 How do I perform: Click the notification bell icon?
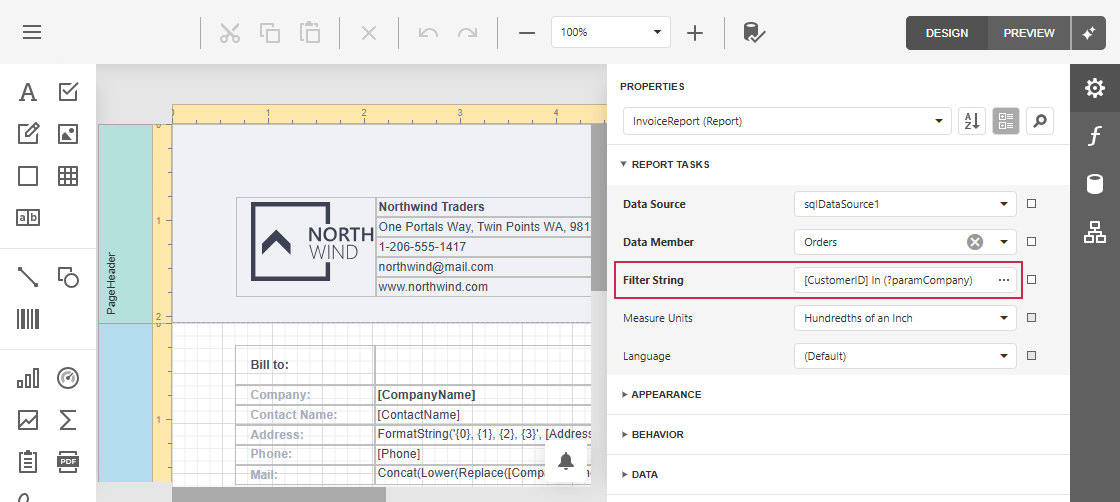click(x=566, y=461)
